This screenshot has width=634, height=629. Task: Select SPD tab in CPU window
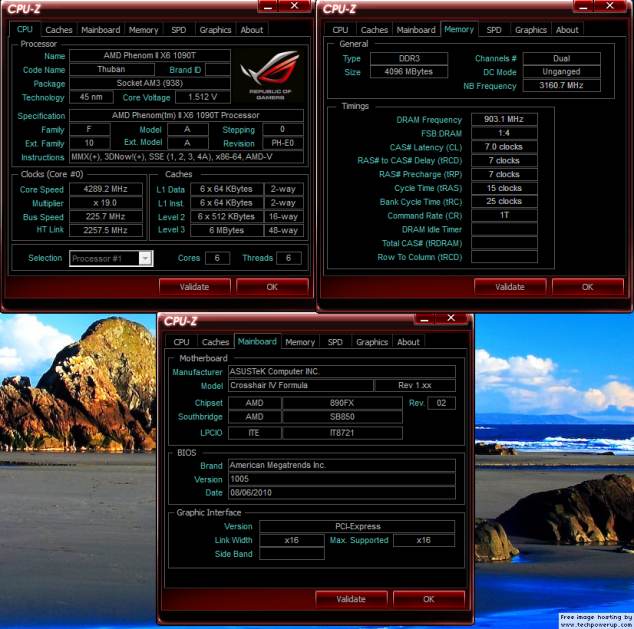178,30
